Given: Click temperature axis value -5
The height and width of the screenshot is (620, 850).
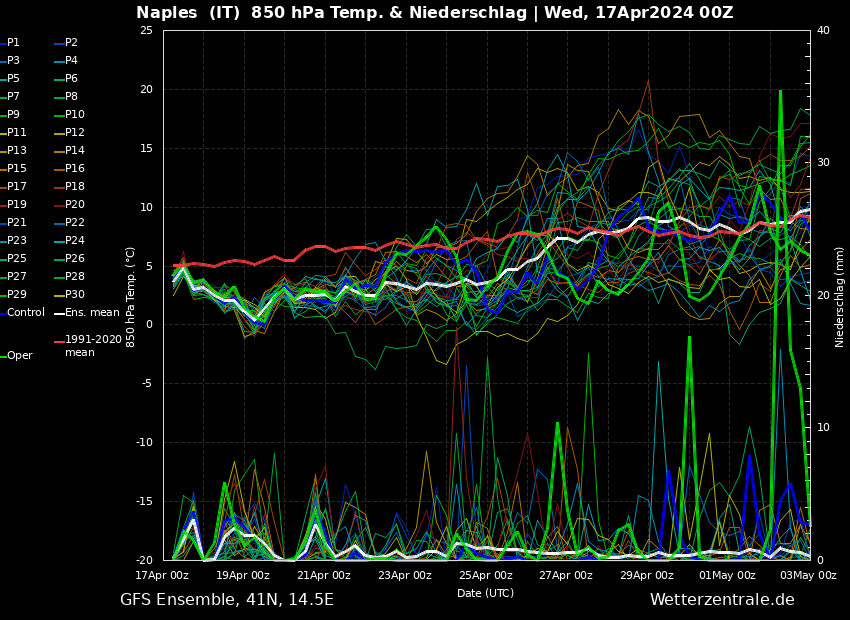Looking at the screenshot, I should point(147,384).
